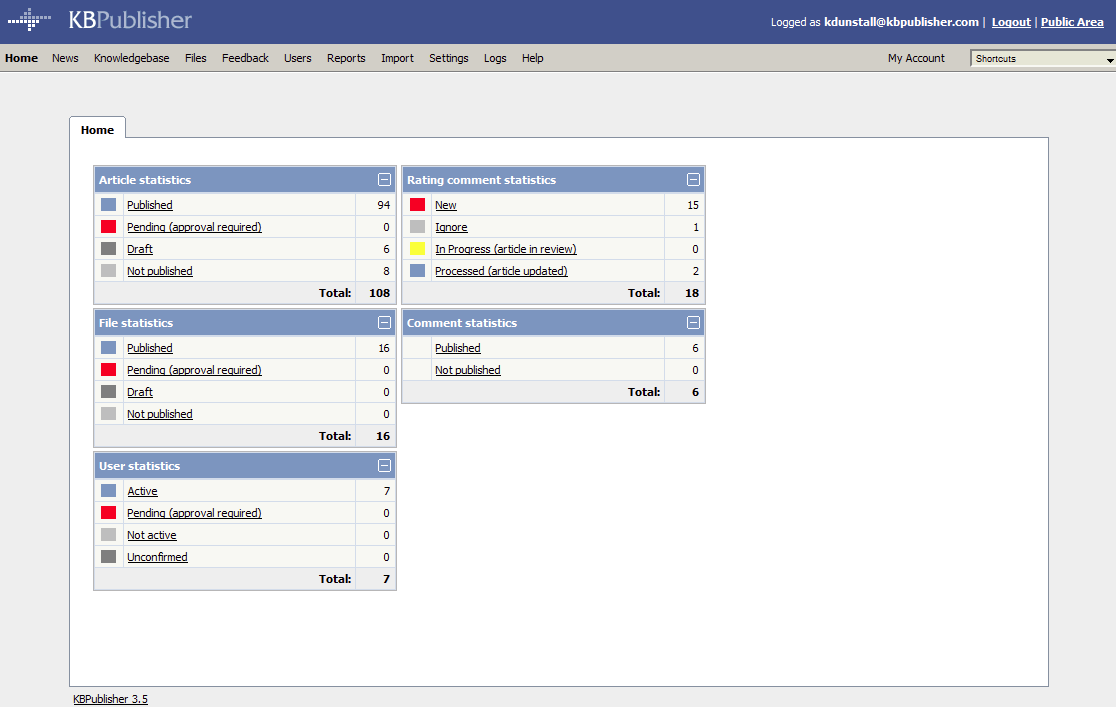Collapse the Rating comment statistics panel
The image size is (1116, 707).
(x=693, y=179)
